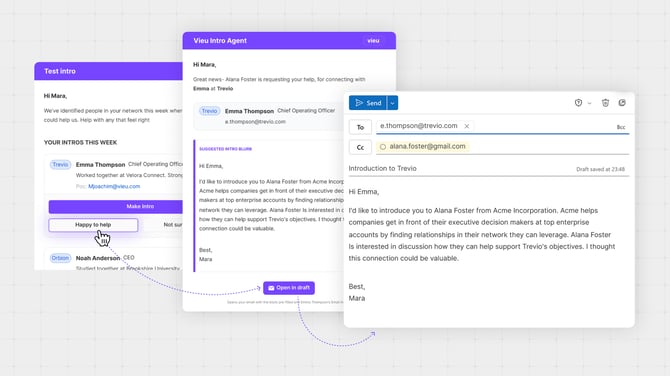The width and height of the screenshot is (670, 376).
Task: Select Noah Anderson name
Action: pyautogui.click(x=98, y=258)
